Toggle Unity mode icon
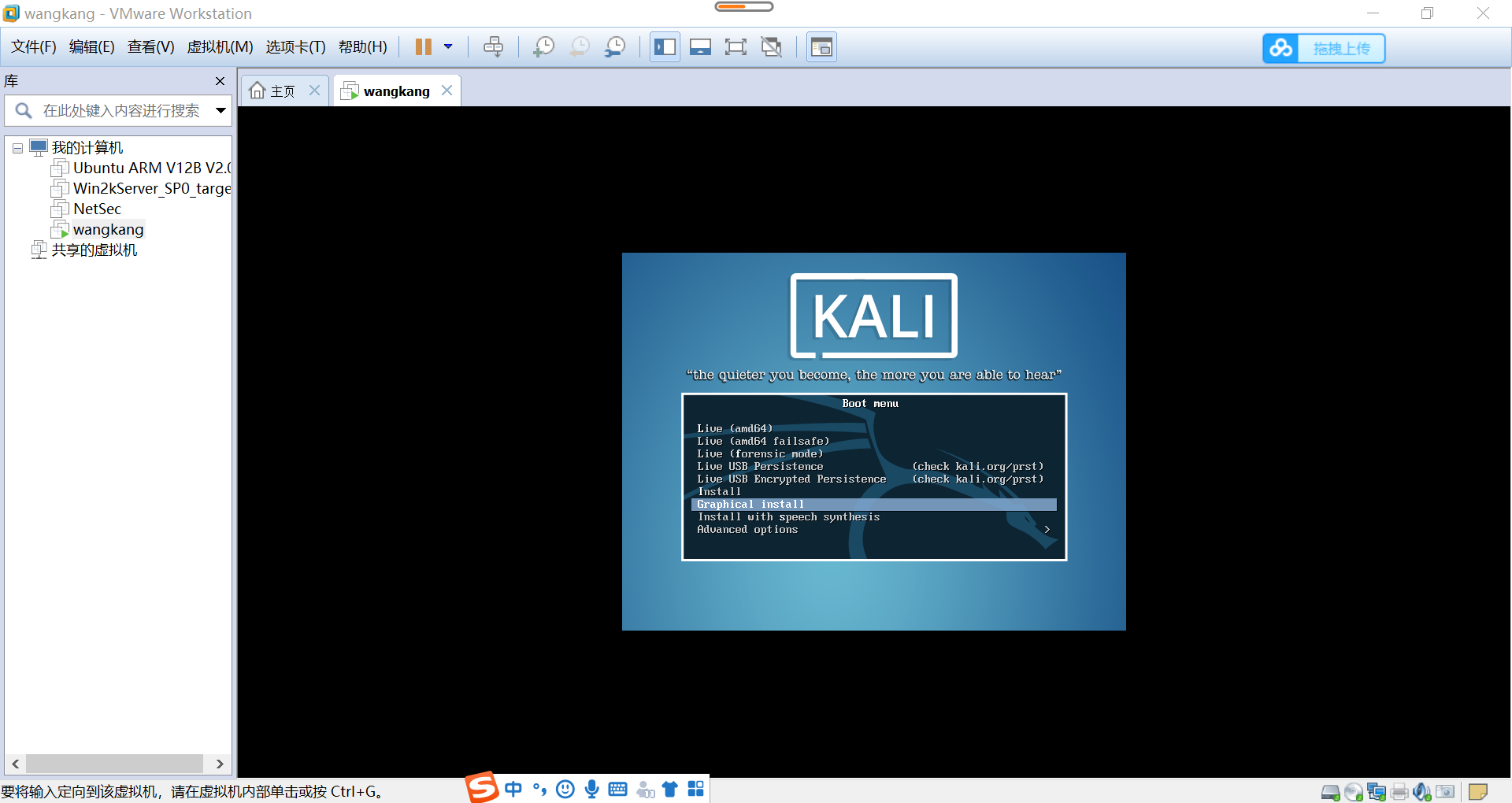The image size is (1512, 803). 772,47
